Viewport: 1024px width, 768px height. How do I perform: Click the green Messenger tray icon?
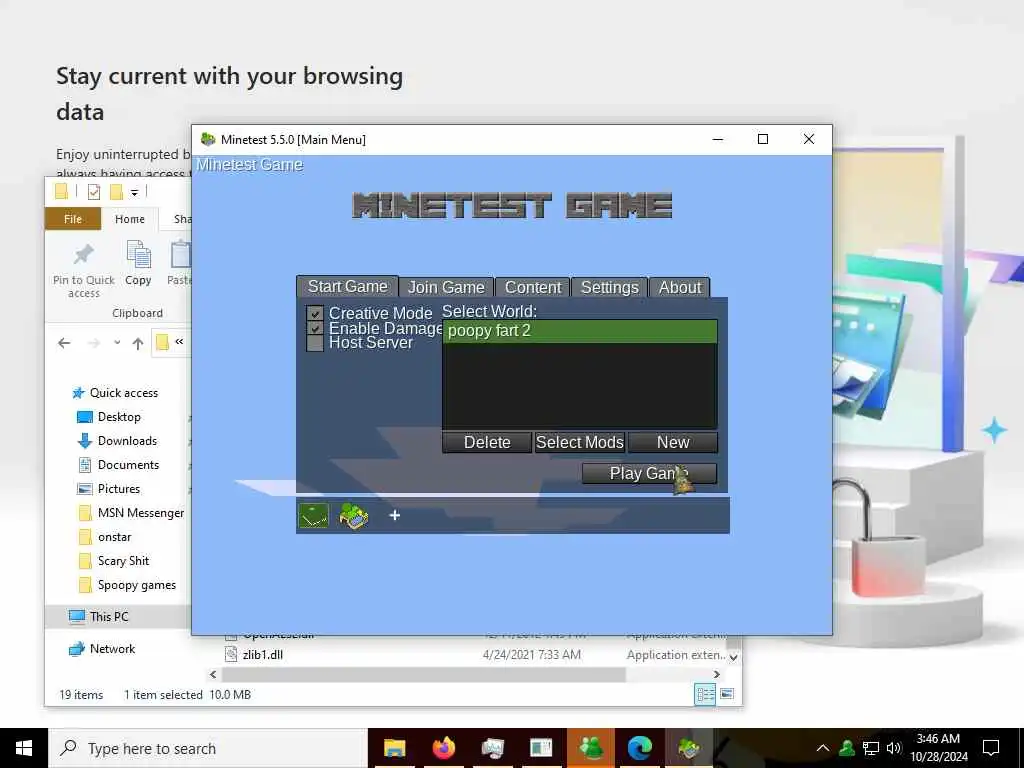tap(847, 748)
